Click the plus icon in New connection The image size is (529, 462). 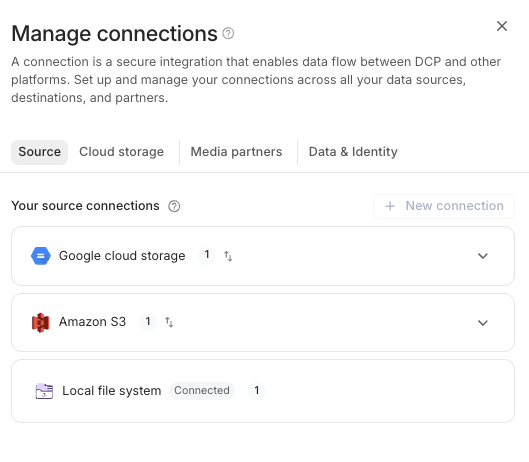click(390, 206)
